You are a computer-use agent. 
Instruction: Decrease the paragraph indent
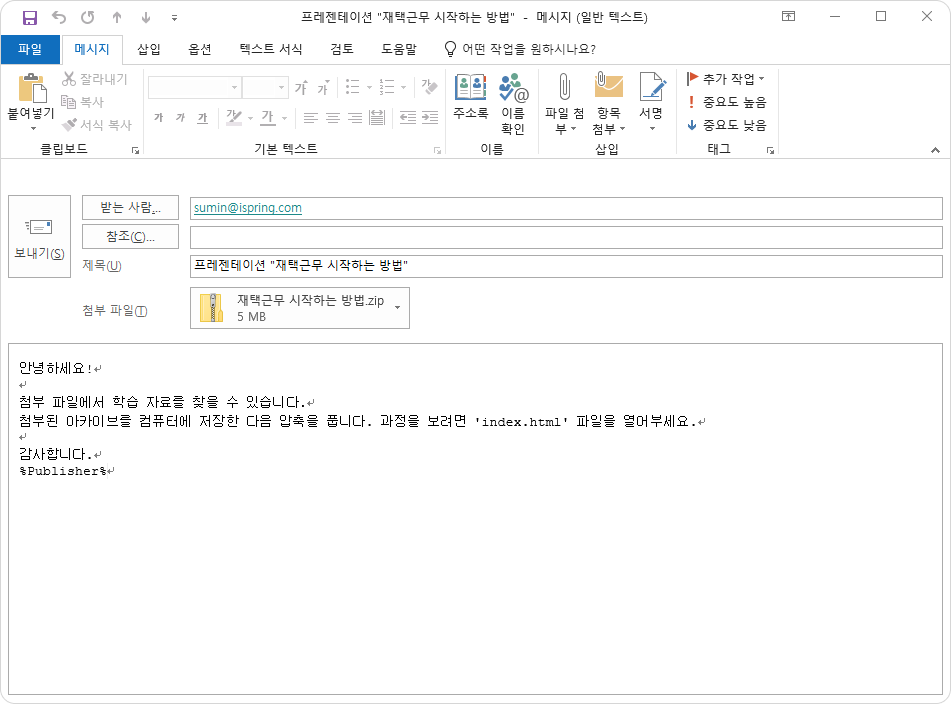[408, 118]
